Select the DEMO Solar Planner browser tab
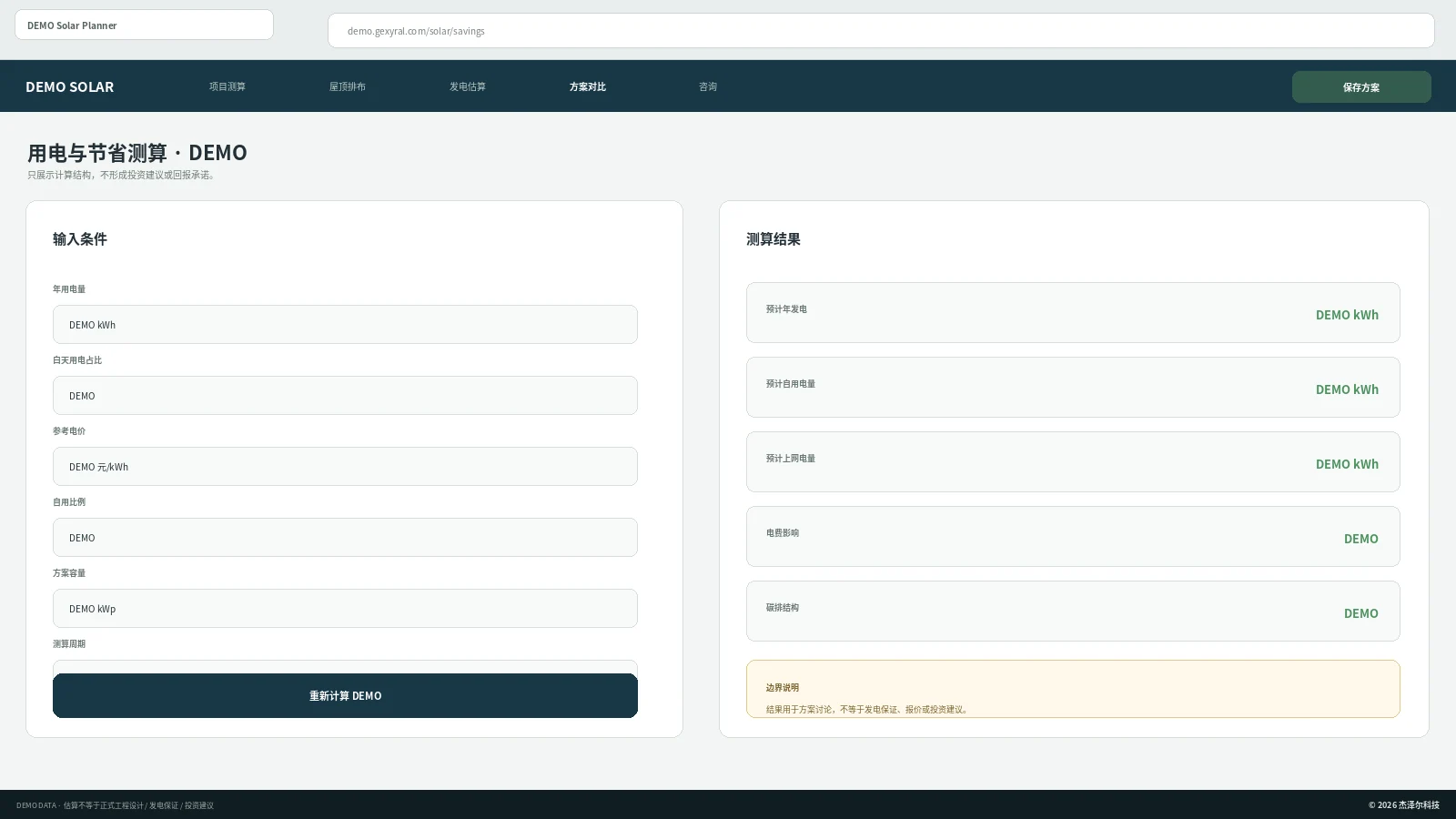This screenshot has width=1456, height=819. [x=144, y=25]
